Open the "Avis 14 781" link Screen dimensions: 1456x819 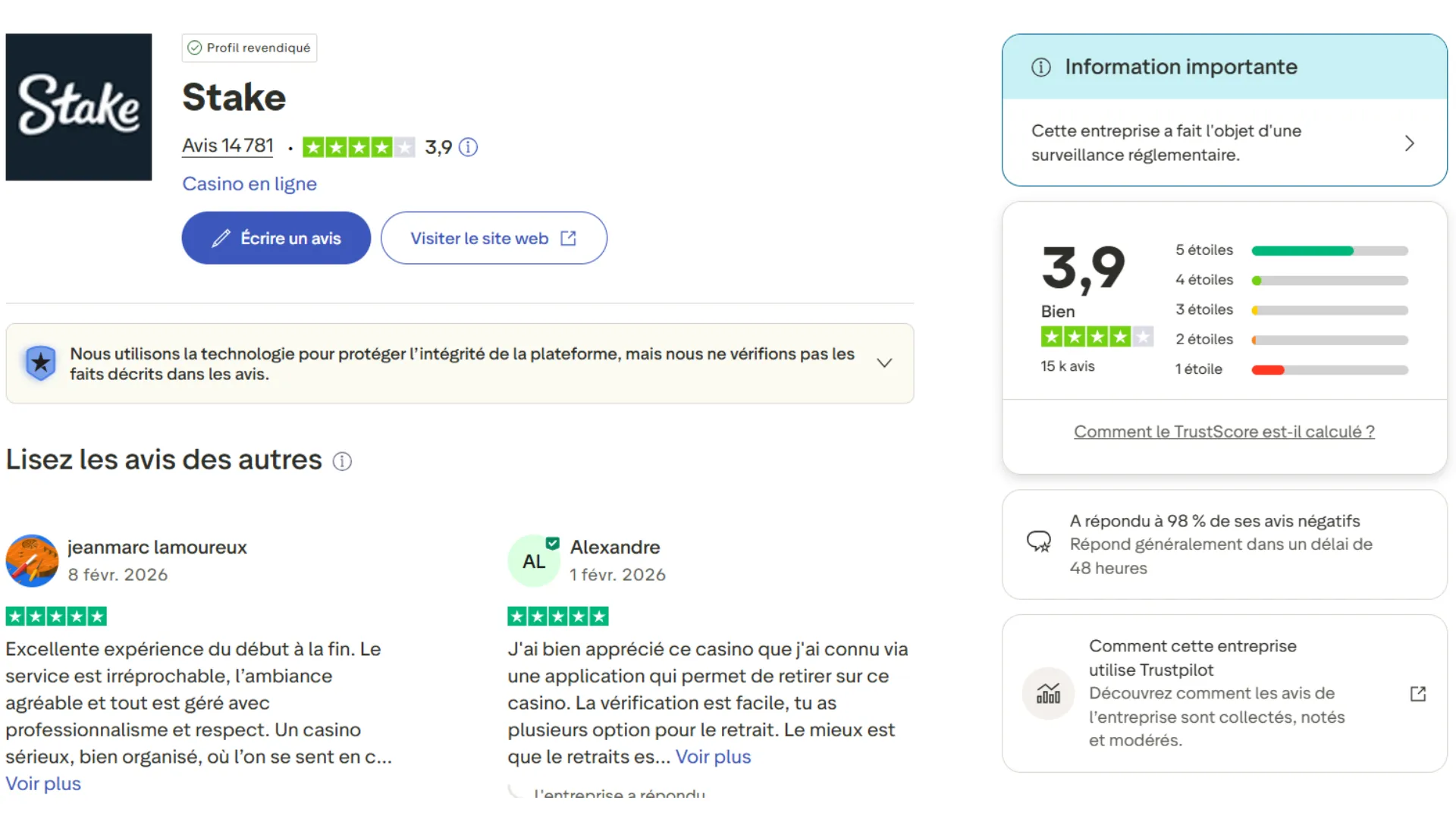pyautogui.click(x=227, y=146)
